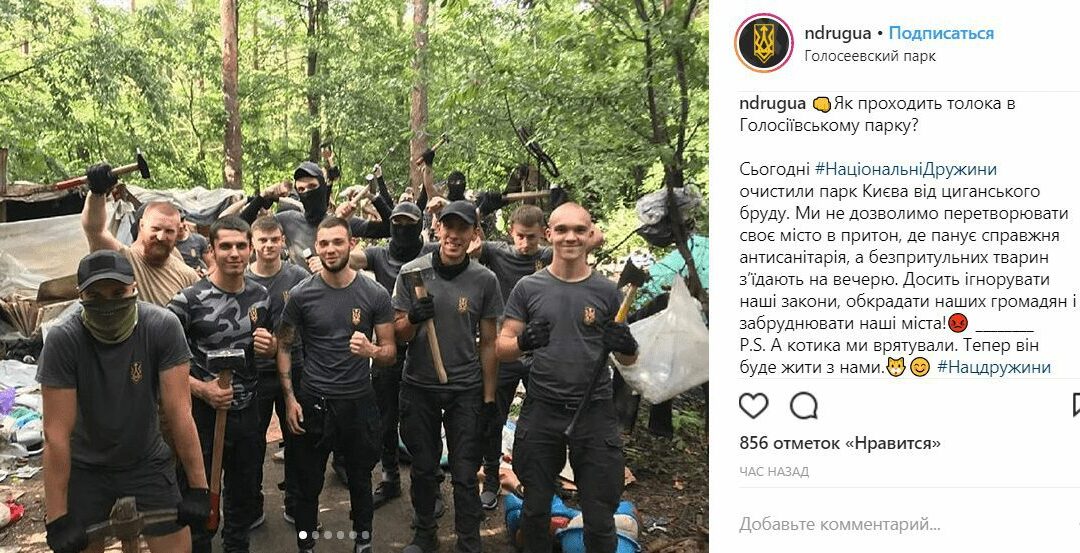Select the first highlighted carousel dot
The height and width of the screenshot is (553, 1080).
303,535
